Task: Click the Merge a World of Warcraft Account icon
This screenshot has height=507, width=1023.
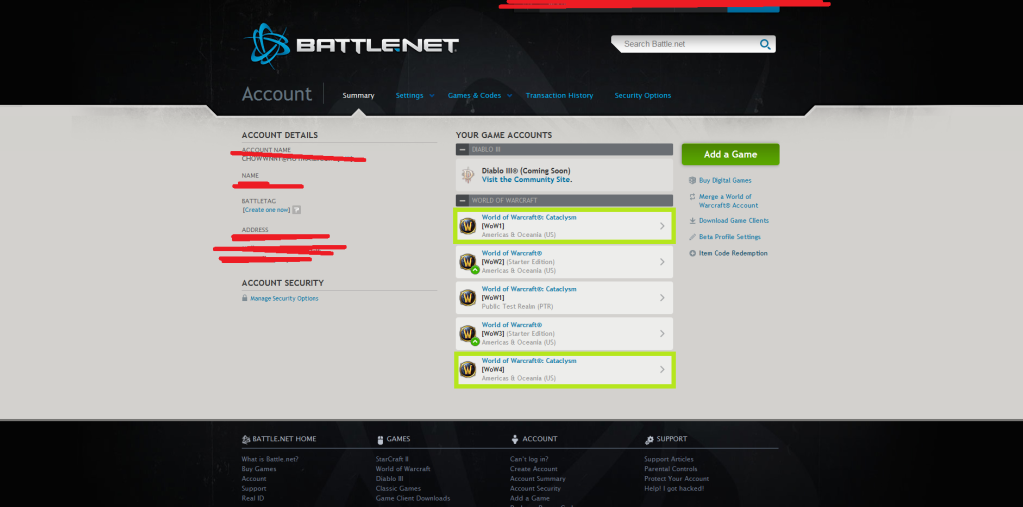Action: coord(692,196)
